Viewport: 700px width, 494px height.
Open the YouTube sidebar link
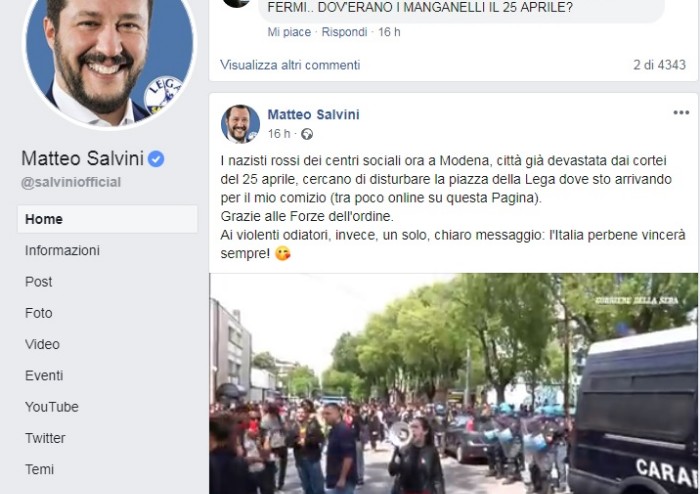click(x=52, y=407)
